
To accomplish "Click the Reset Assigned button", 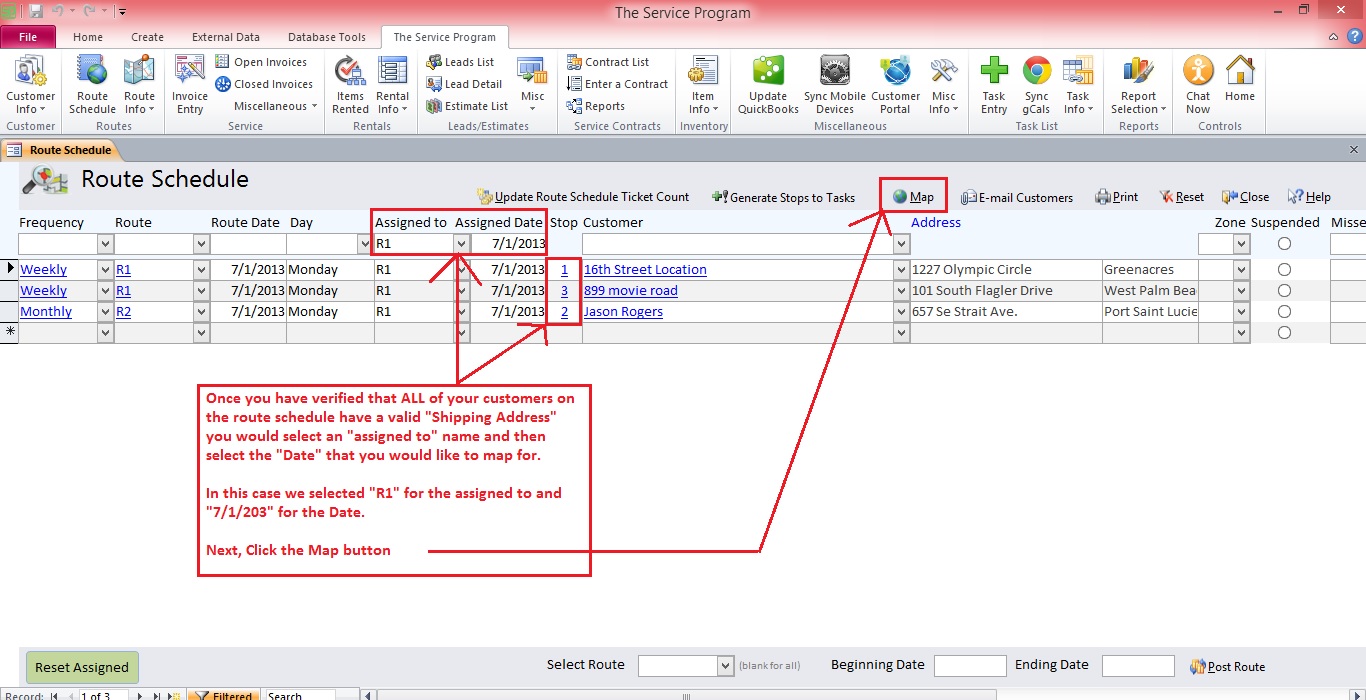I will point(82,667).
